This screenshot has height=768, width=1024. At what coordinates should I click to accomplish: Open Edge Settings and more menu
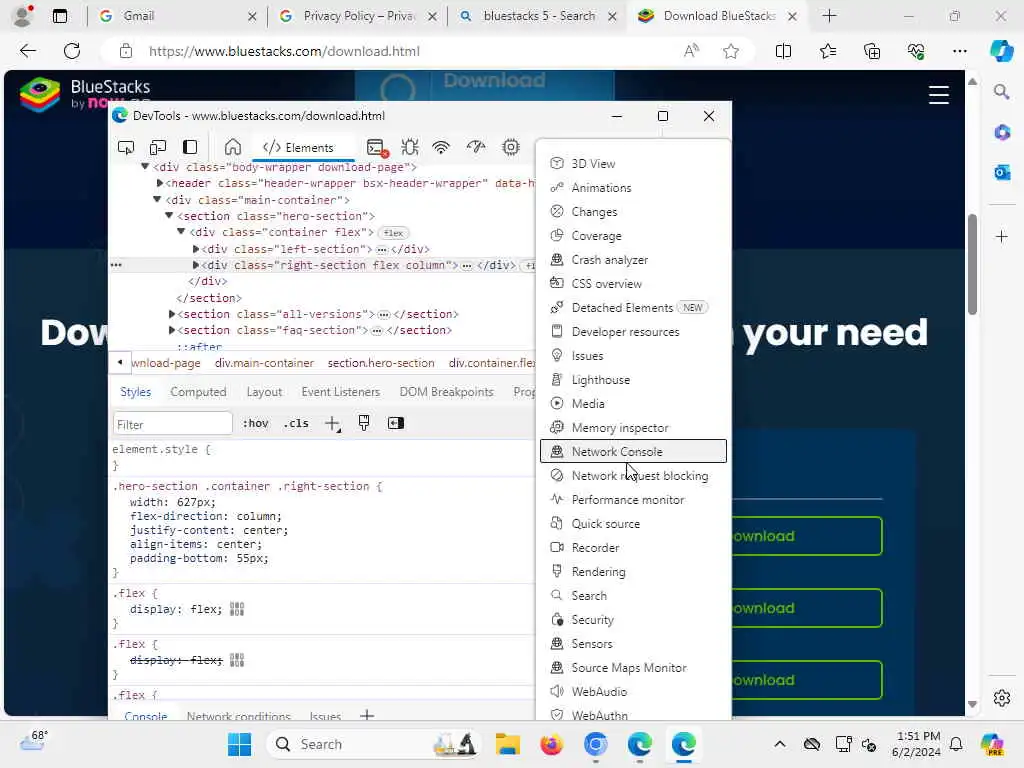pos(959,51)
